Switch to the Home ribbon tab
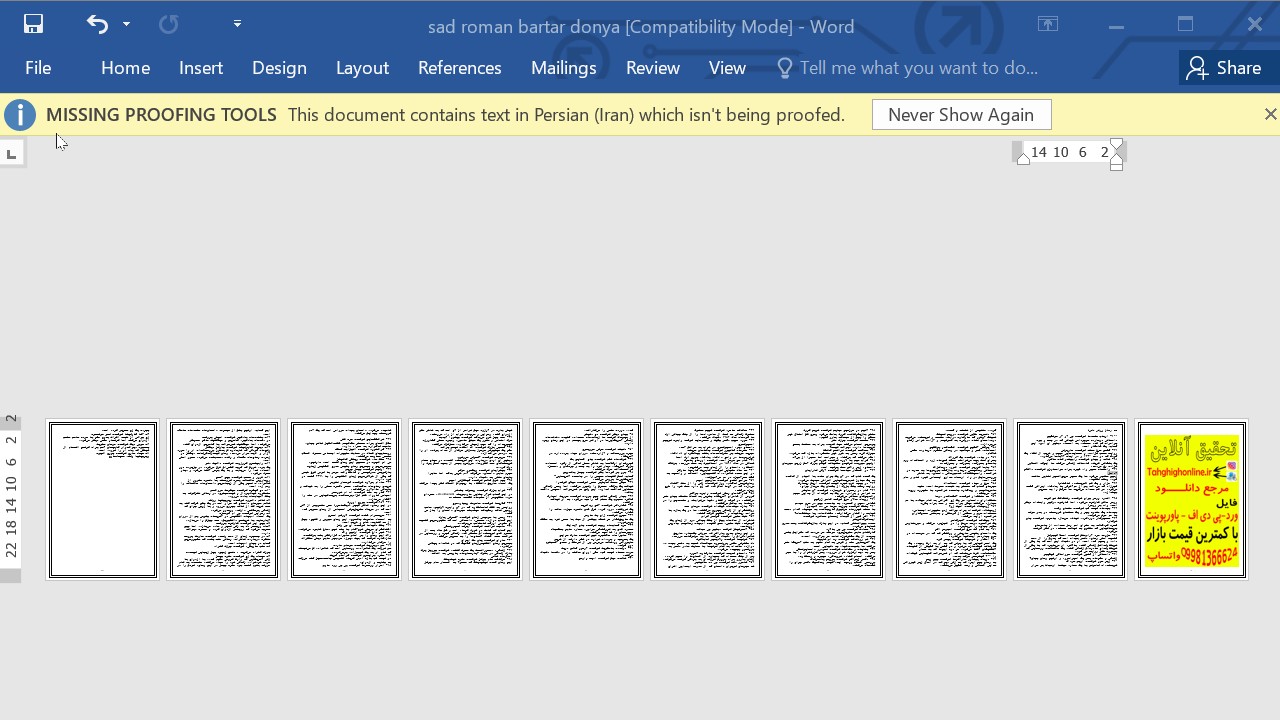The width and height of the screenshot is (1280, 720). click(125, 68)
